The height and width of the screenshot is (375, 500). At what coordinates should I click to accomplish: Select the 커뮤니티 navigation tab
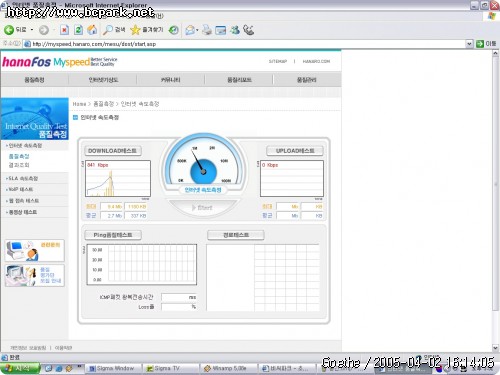click(171, 80)
